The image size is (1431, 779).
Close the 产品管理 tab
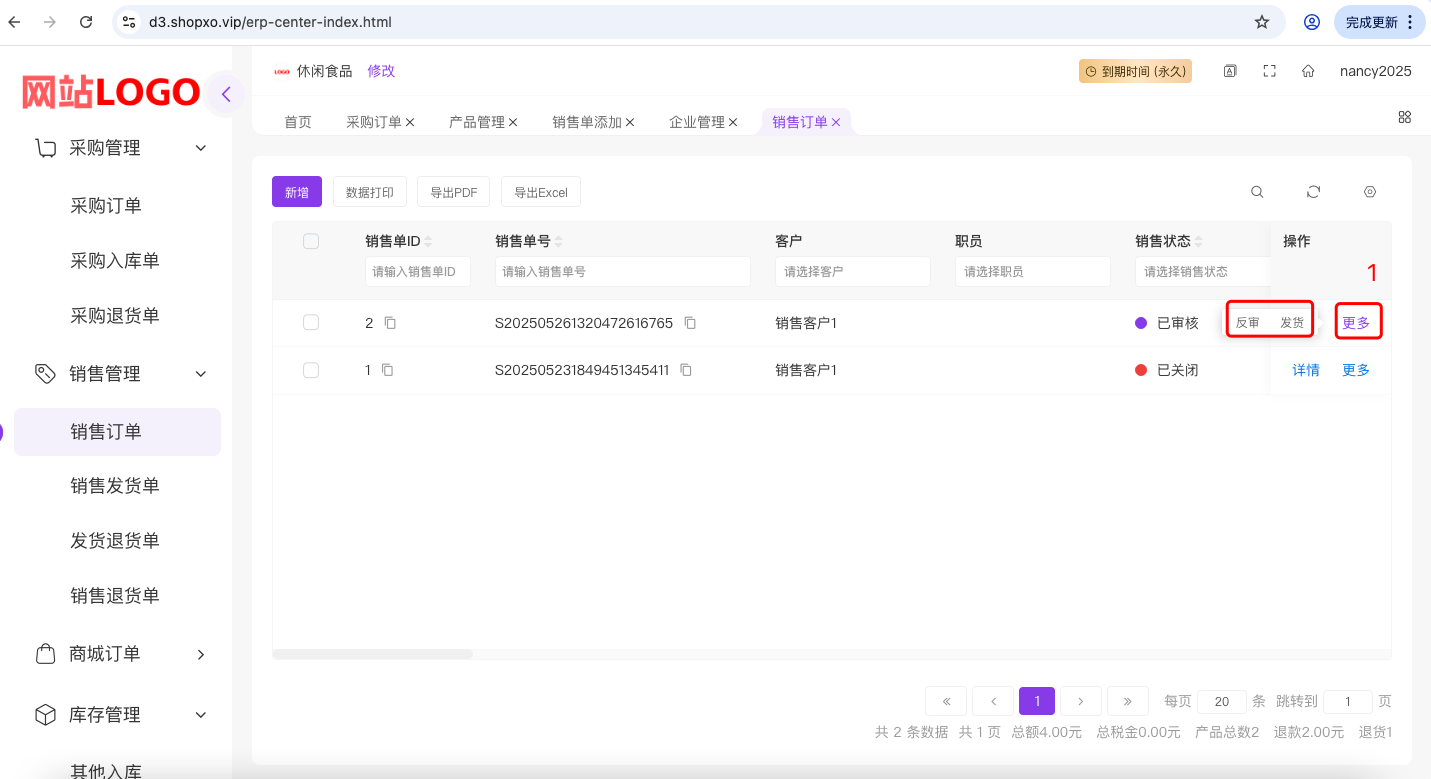[513, 122]
